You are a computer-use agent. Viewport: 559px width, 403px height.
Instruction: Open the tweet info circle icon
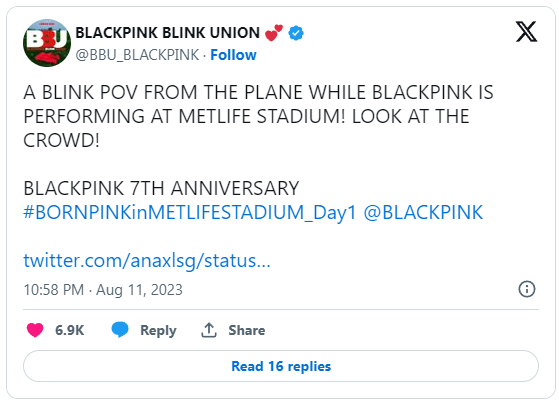coord(527,289)
